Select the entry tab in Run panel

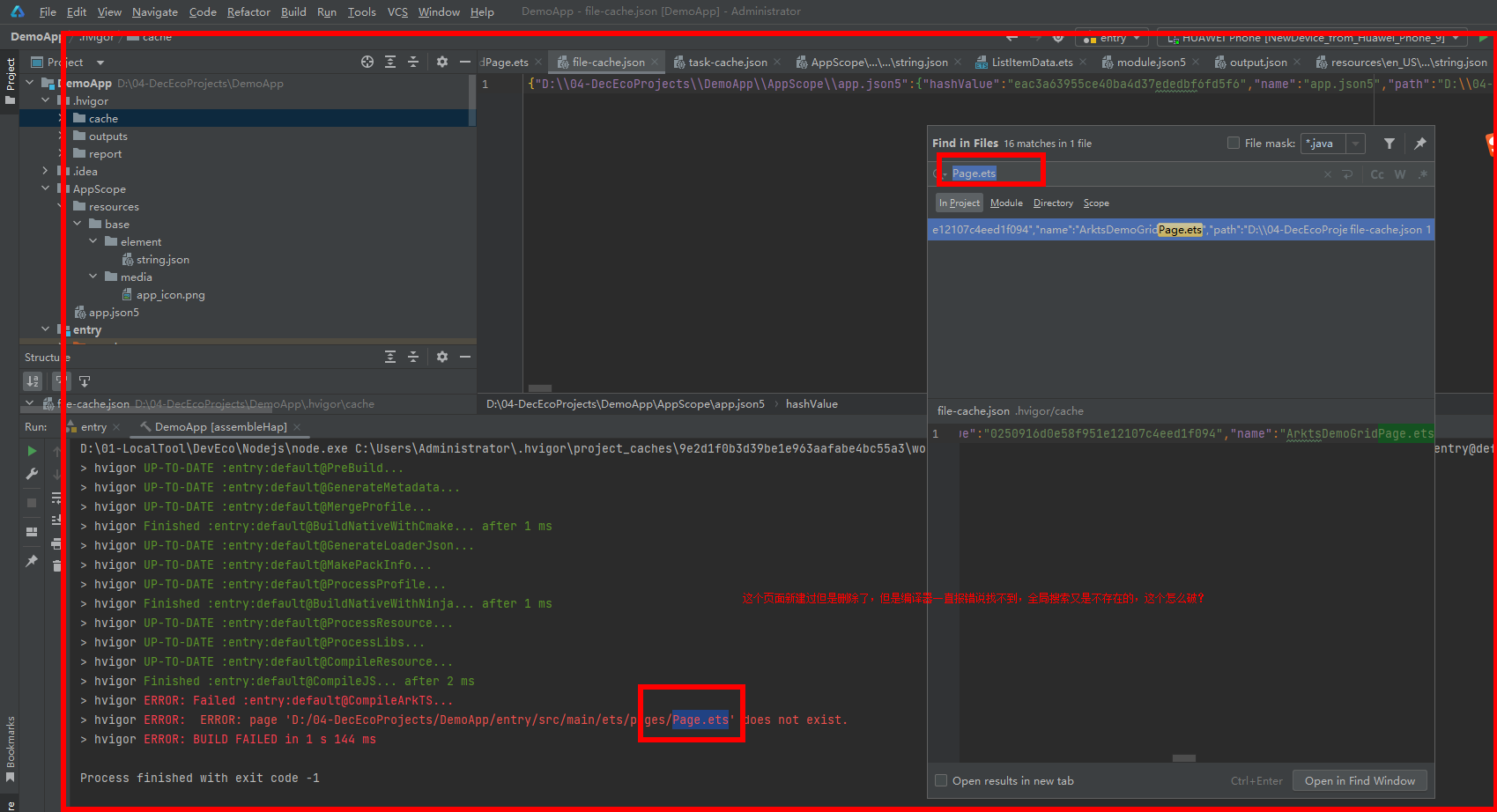(x=93, y=427)
